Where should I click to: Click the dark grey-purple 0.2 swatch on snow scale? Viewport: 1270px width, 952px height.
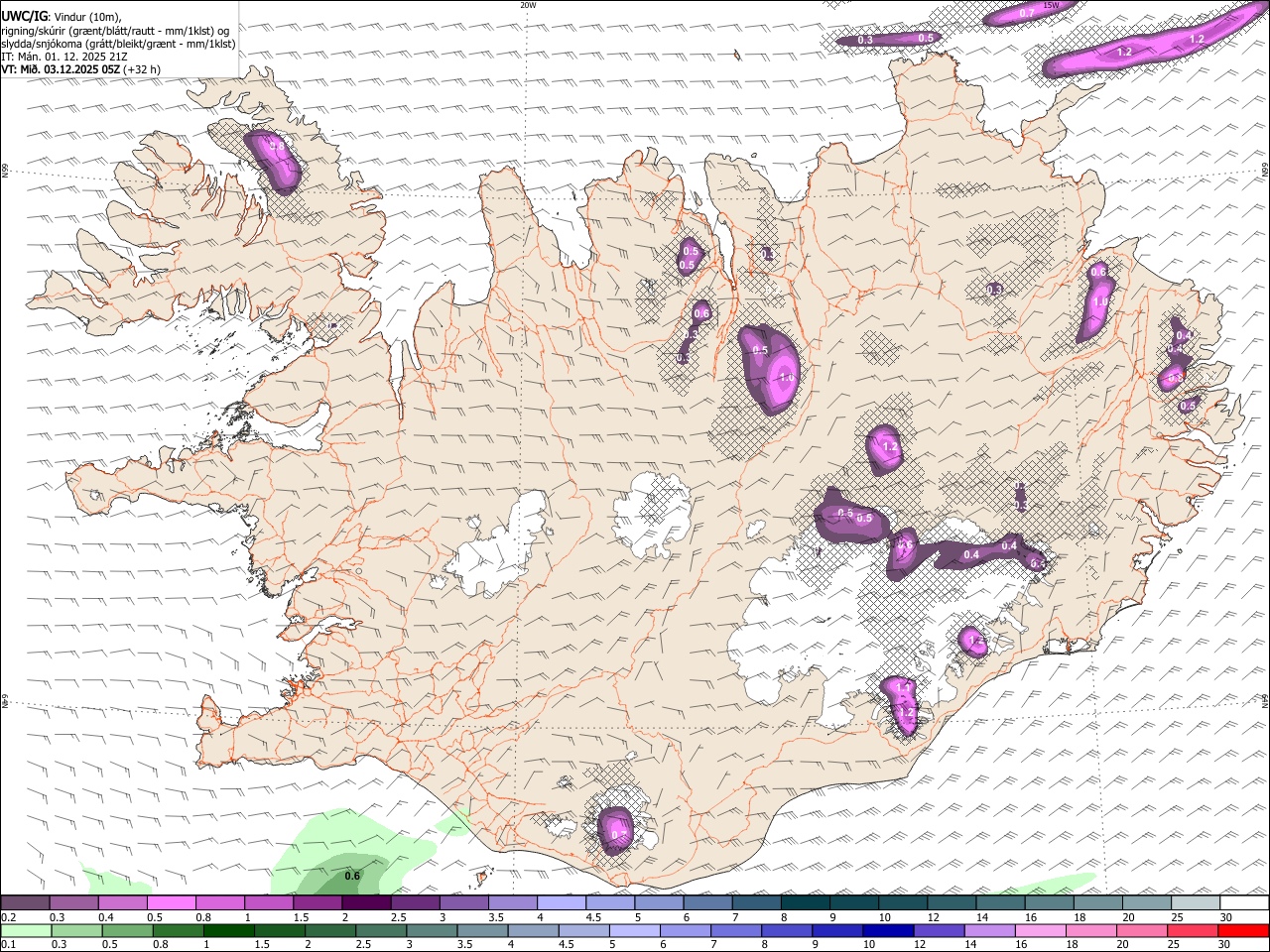click(25, 903)
